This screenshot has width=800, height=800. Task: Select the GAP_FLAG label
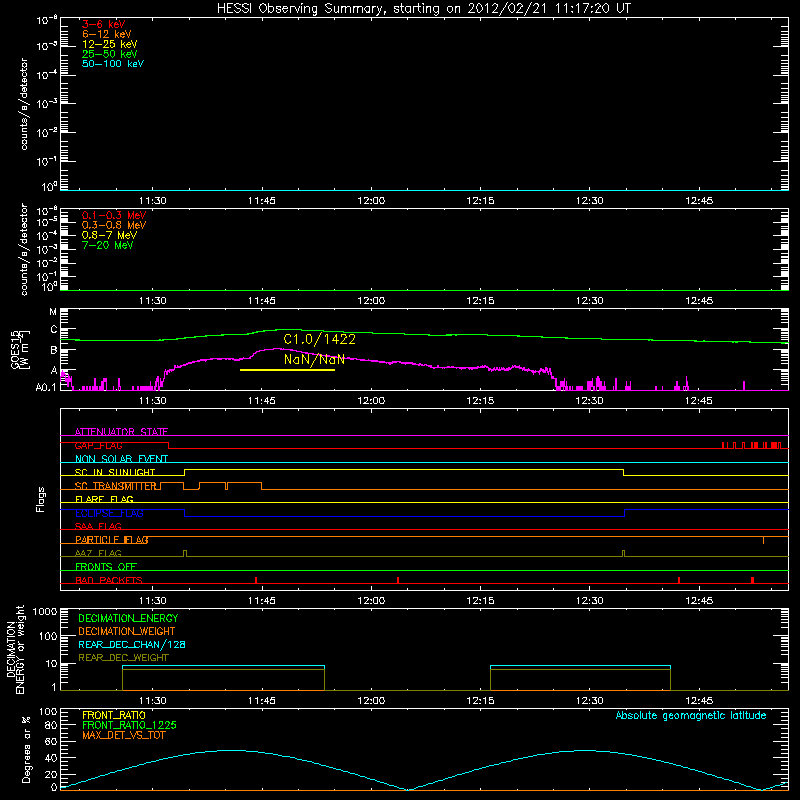point(98,445)
